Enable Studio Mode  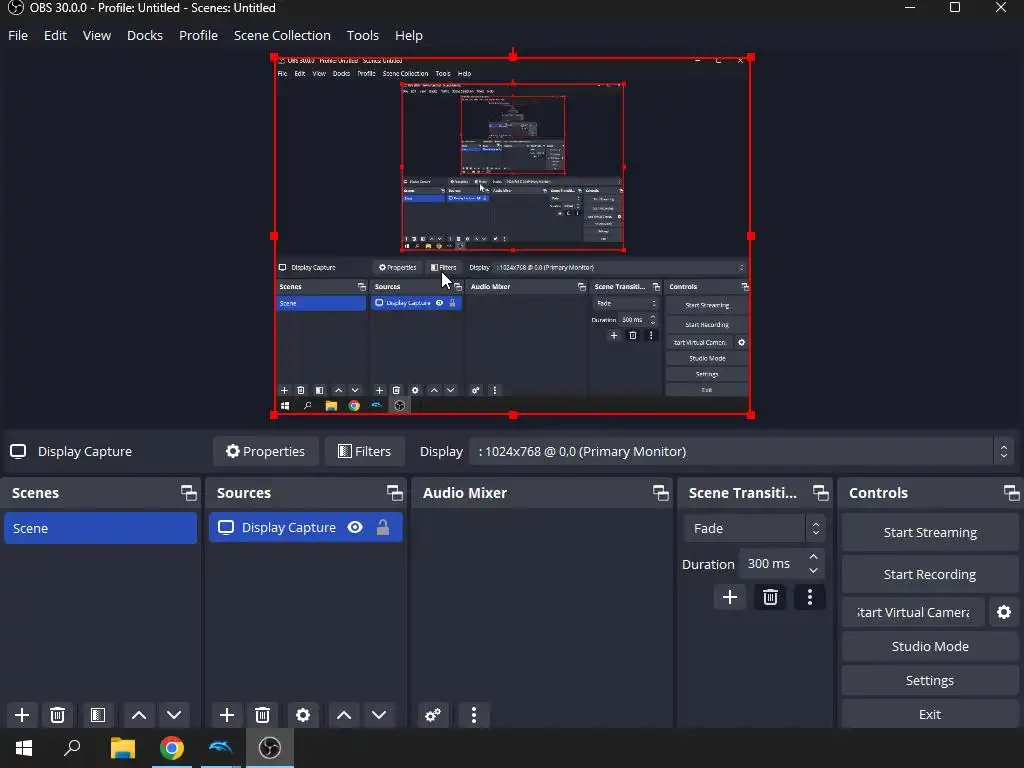click(x=930, y=646)
